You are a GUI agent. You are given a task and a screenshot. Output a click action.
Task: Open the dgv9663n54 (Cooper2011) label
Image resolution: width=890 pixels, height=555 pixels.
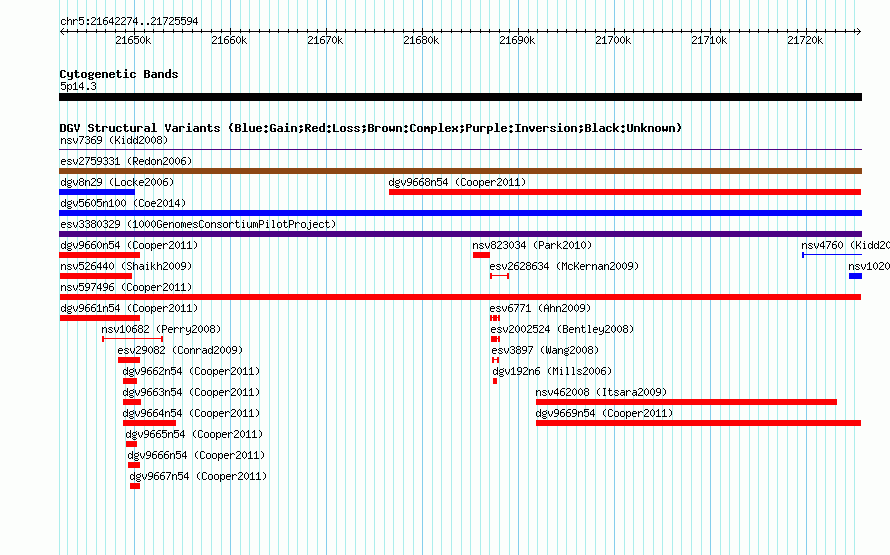click(191, 392)
